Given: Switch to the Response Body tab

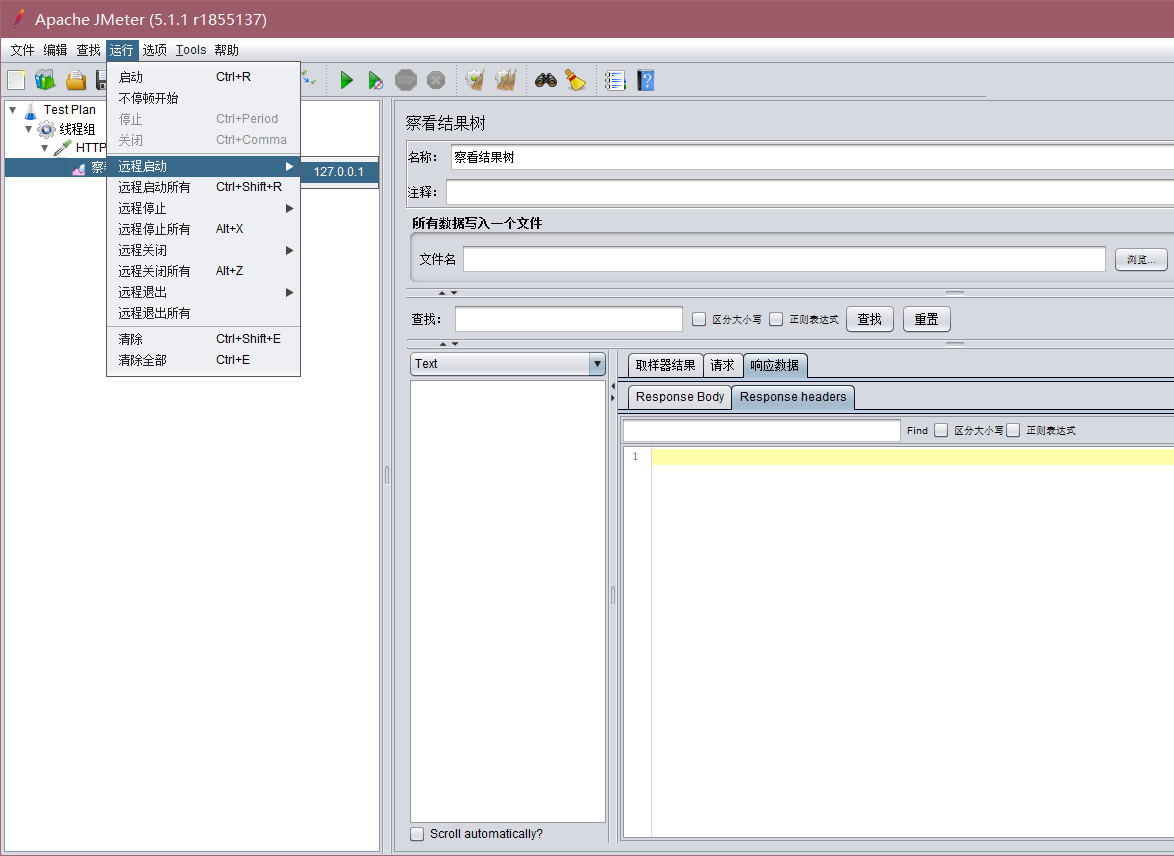Looking at the screenshot, I should point(680,397).
